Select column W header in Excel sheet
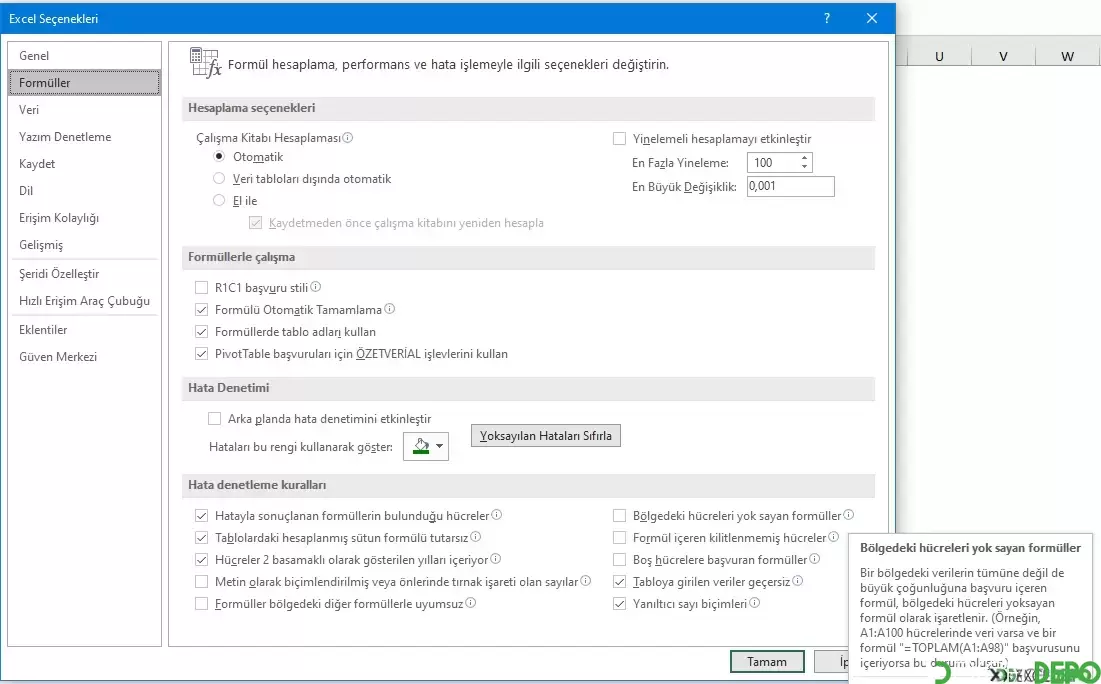The height and width of the screenshot is (684, 1101). [1067, 56]
